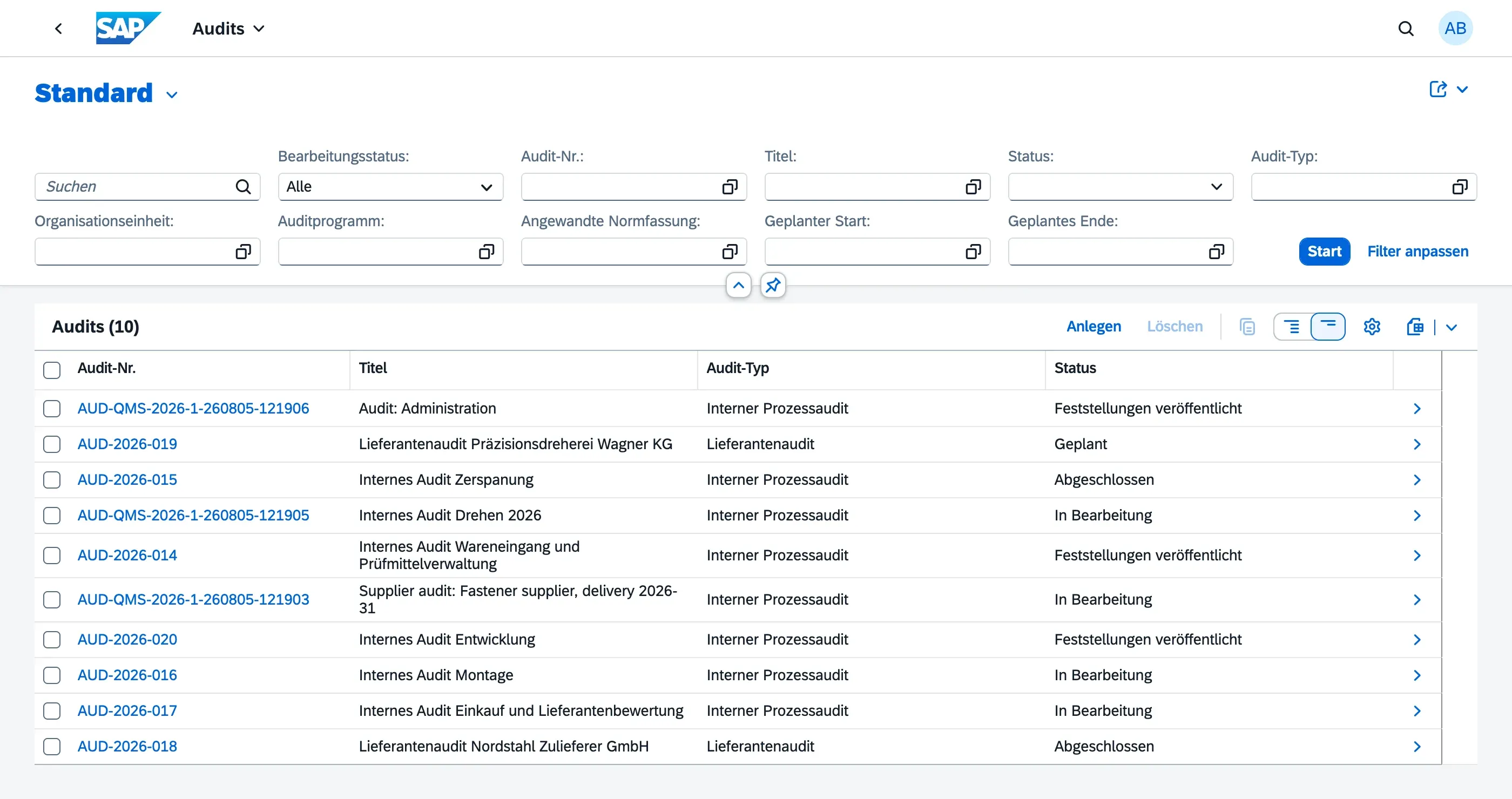The width and height of the screenshot is (1512, 799).
Task: Open table settings gear icon
Action: point(1372,327)
